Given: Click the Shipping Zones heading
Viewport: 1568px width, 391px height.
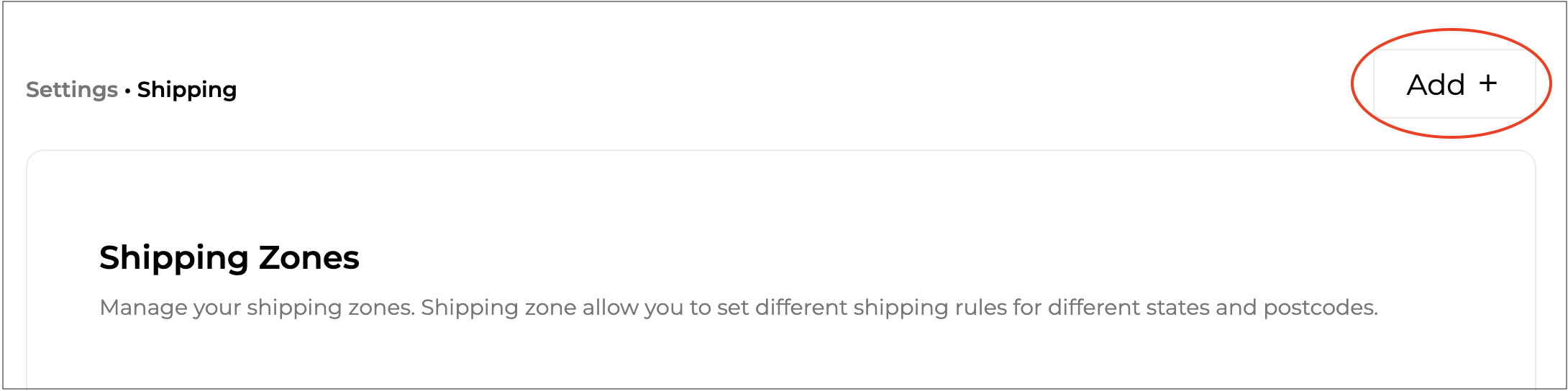Looking at the screenshot, I should [229, 257].
